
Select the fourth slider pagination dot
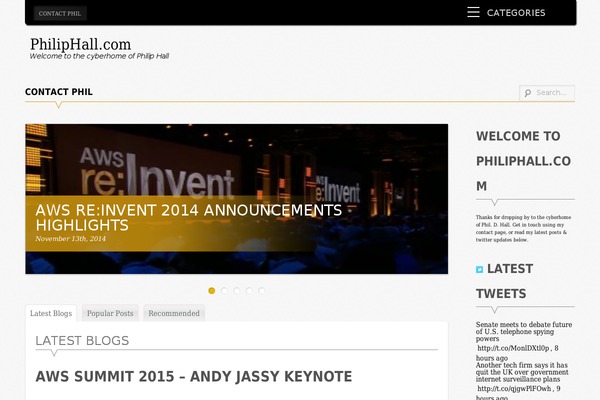249,291
